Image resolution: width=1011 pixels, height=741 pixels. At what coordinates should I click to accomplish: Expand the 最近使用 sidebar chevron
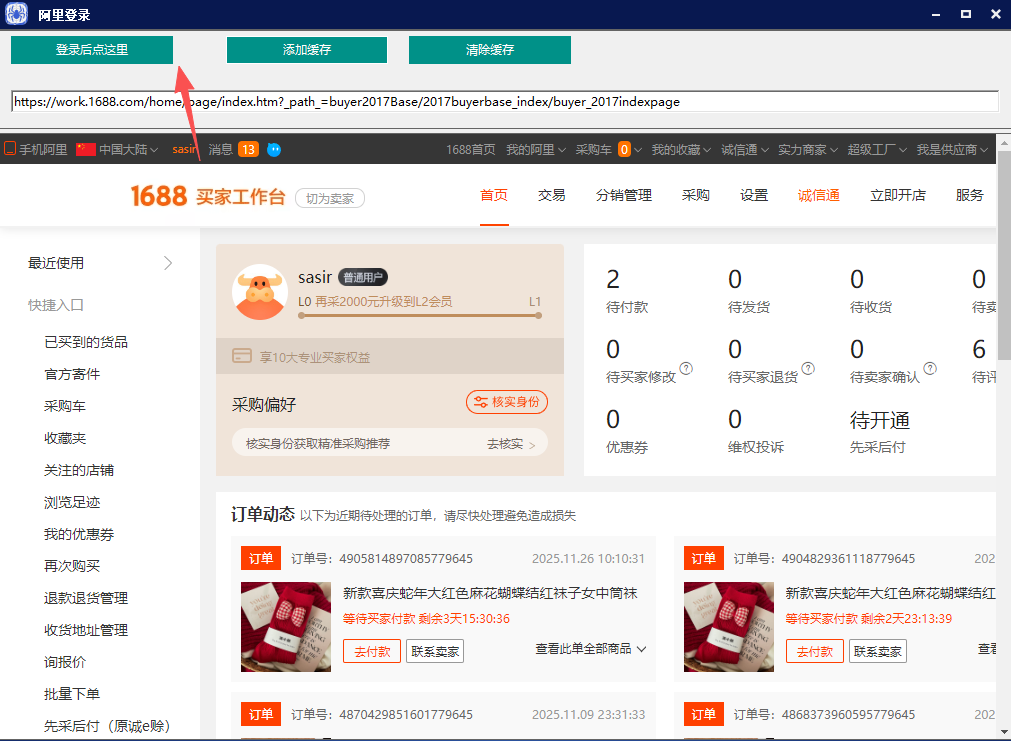click(x=167, y=263)
